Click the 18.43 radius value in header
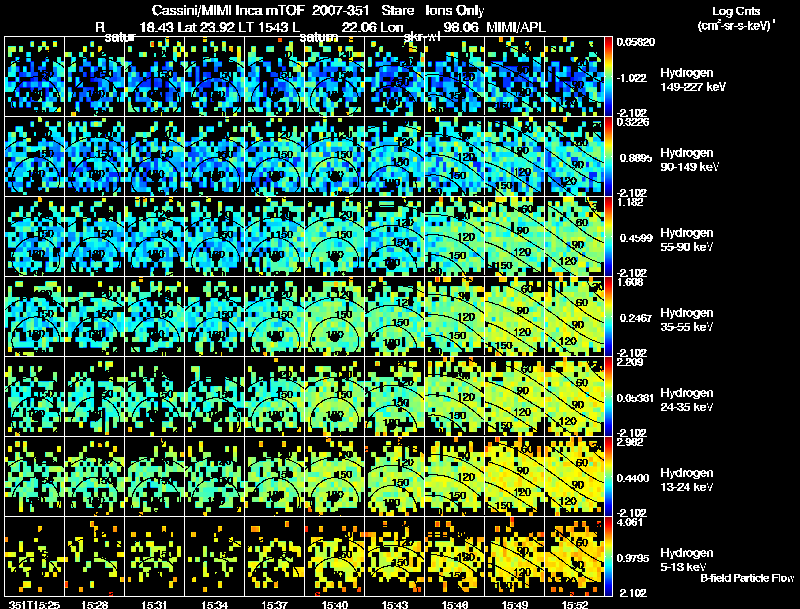Image resolution: width=800 pixels, height=609 pixels. (x=156, y=27)
